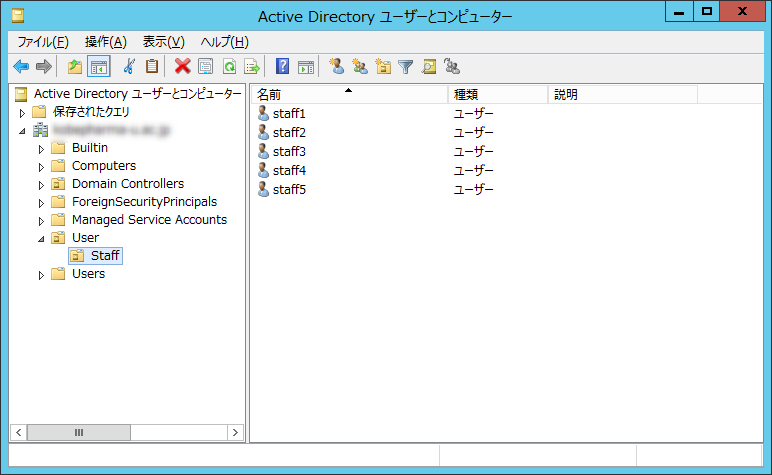Screen dimensions: 772x475
Task: Click staff5 user icon
Action: (263, 189)
